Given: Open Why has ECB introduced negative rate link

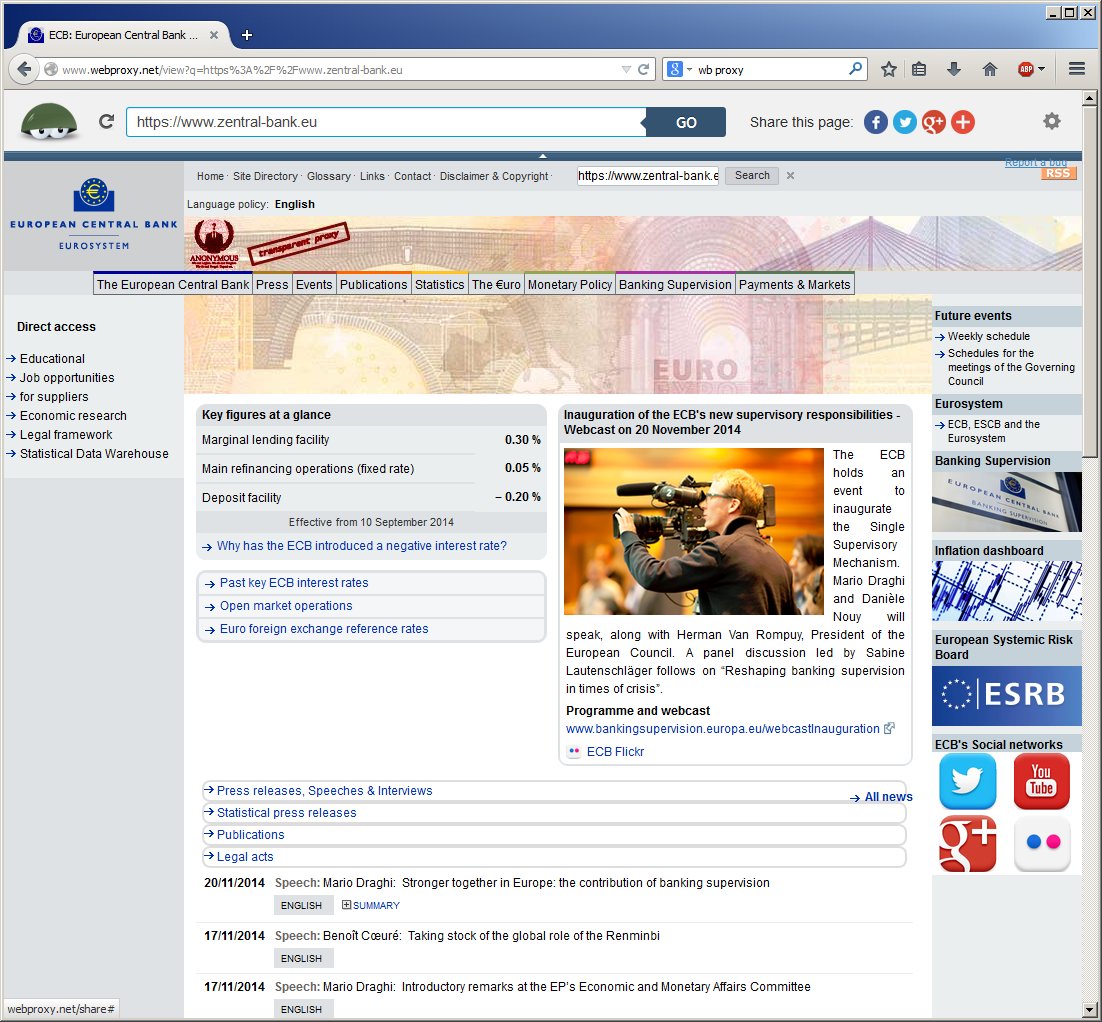Looking at the screenshot, I should pos(361,545).
